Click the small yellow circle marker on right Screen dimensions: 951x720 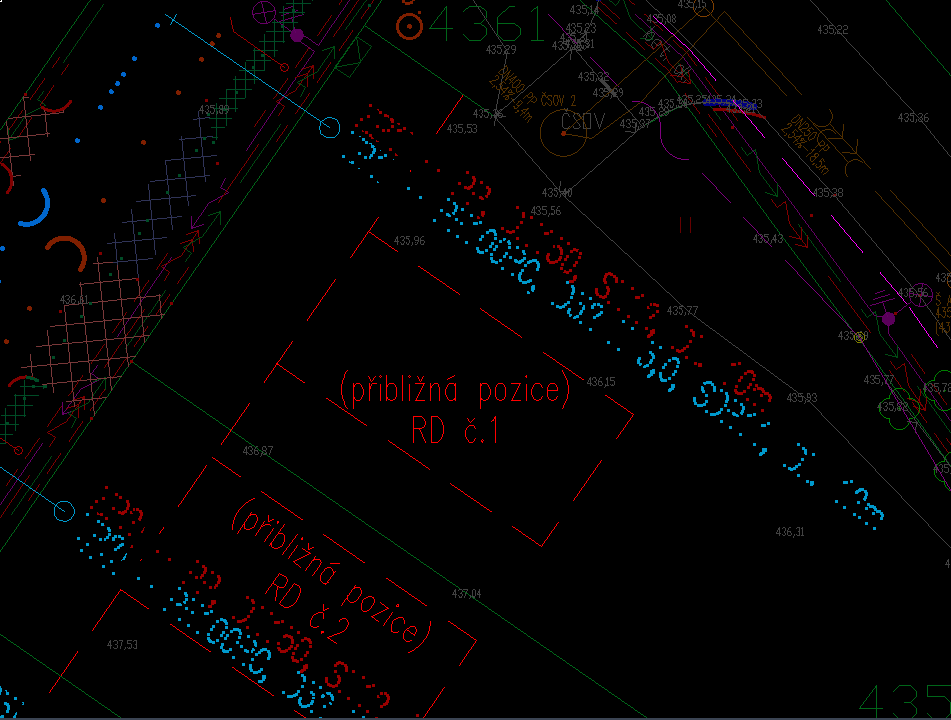(859, 337)
